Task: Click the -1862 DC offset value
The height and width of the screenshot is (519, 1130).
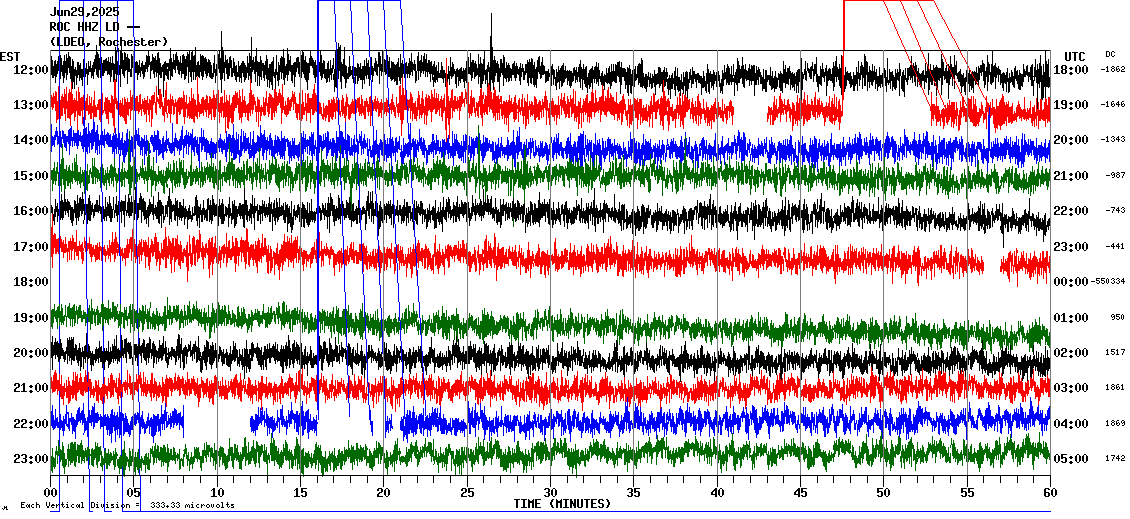Action: point(1113,70)
